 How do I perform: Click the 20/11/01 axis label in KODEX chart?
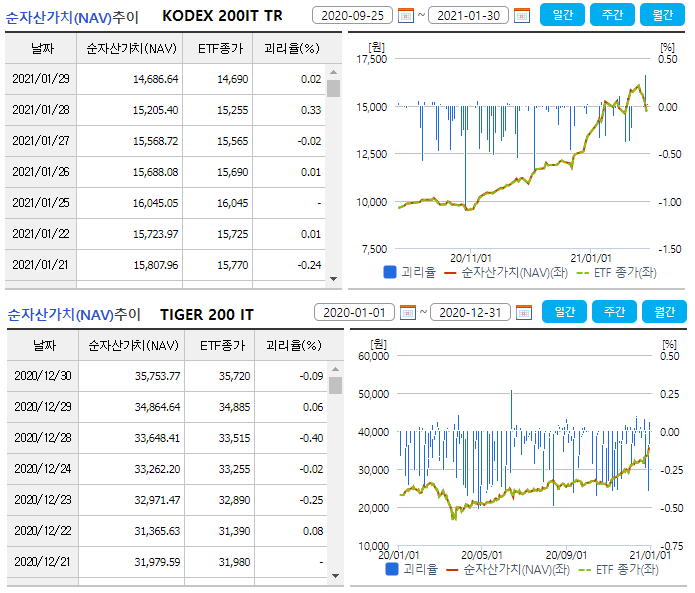tap(471, 258)
